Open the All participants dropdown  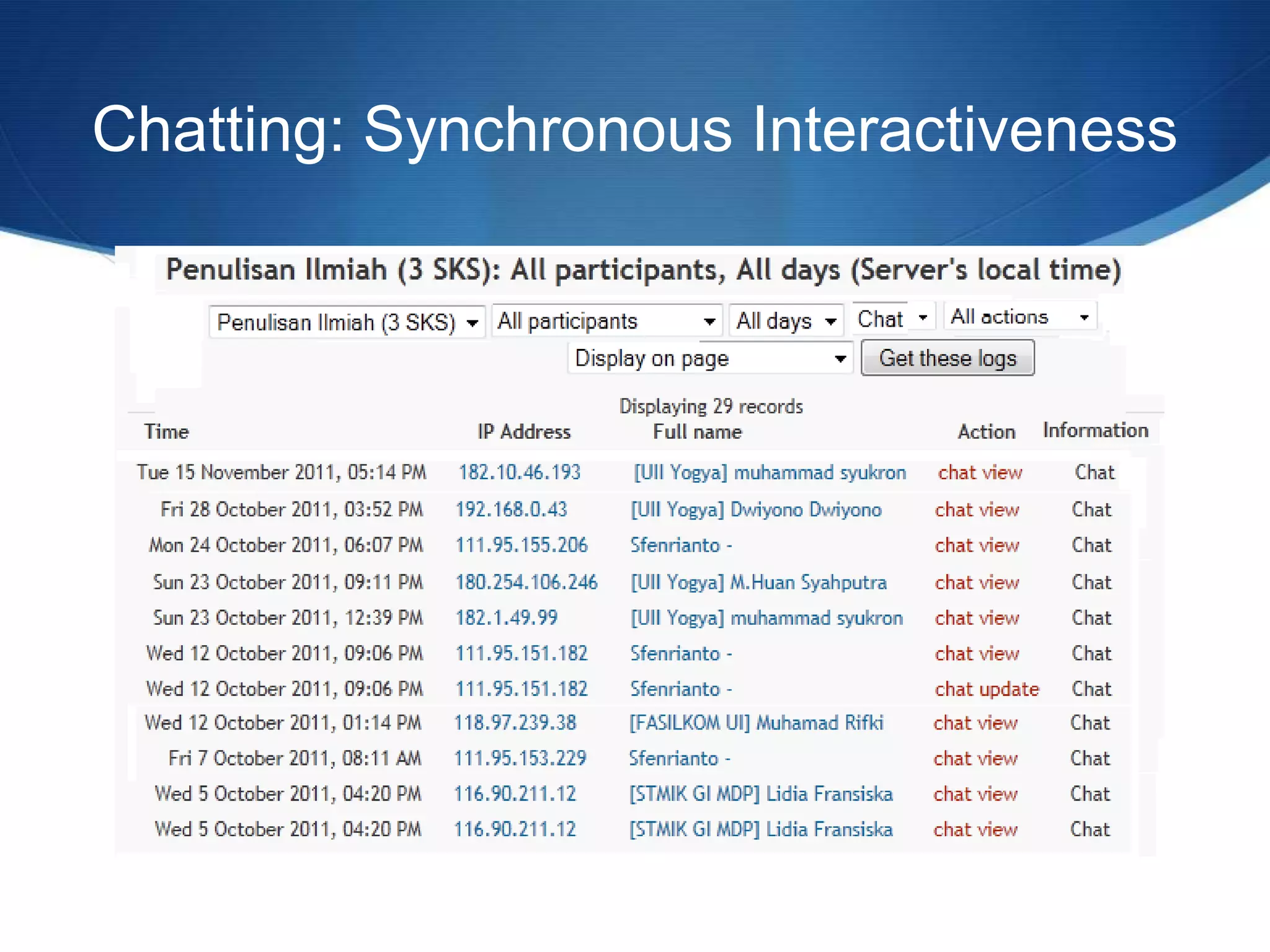pos(607,320)
